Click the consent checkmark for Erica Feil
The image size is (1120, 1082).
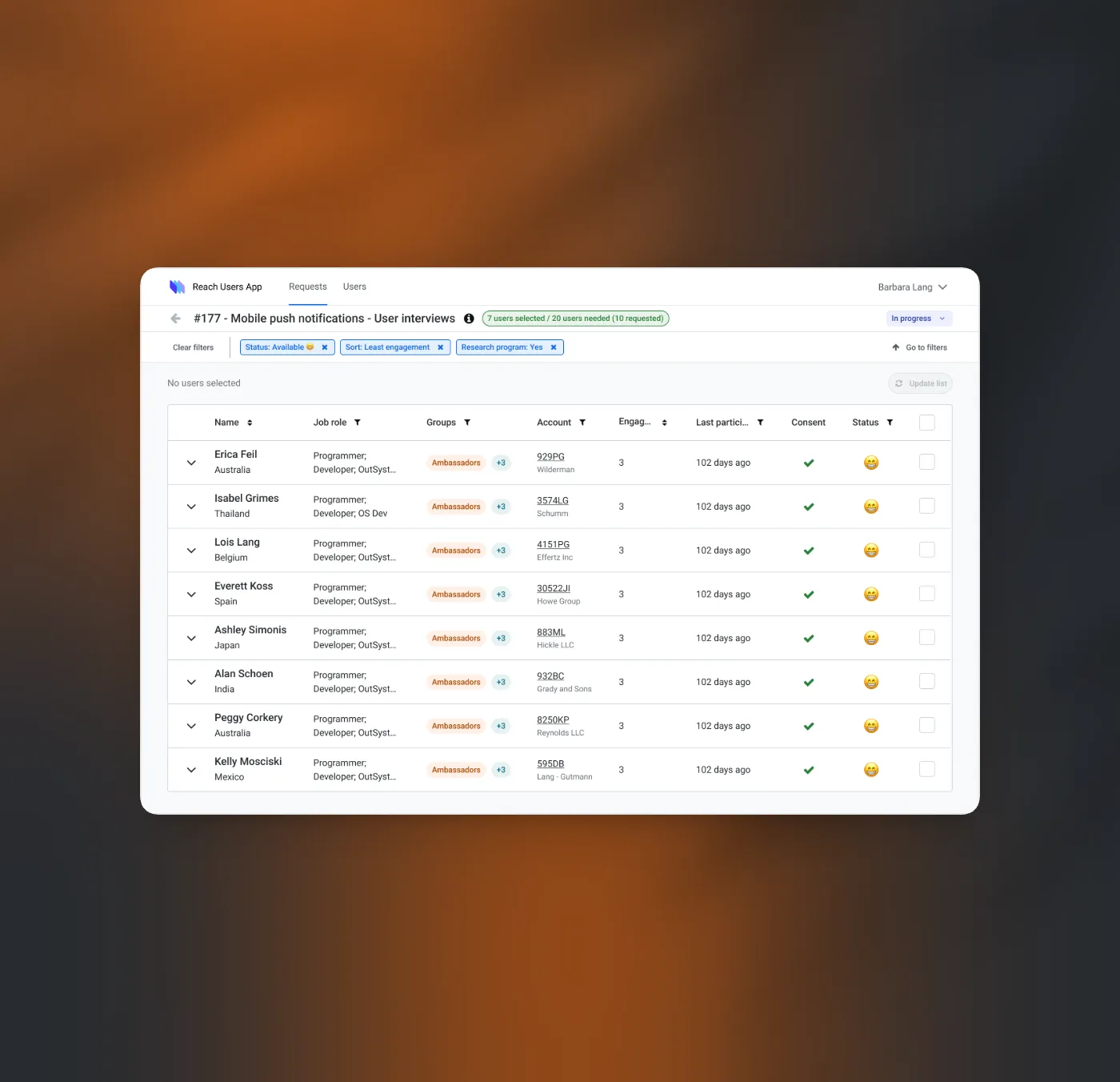coord(809,463)
